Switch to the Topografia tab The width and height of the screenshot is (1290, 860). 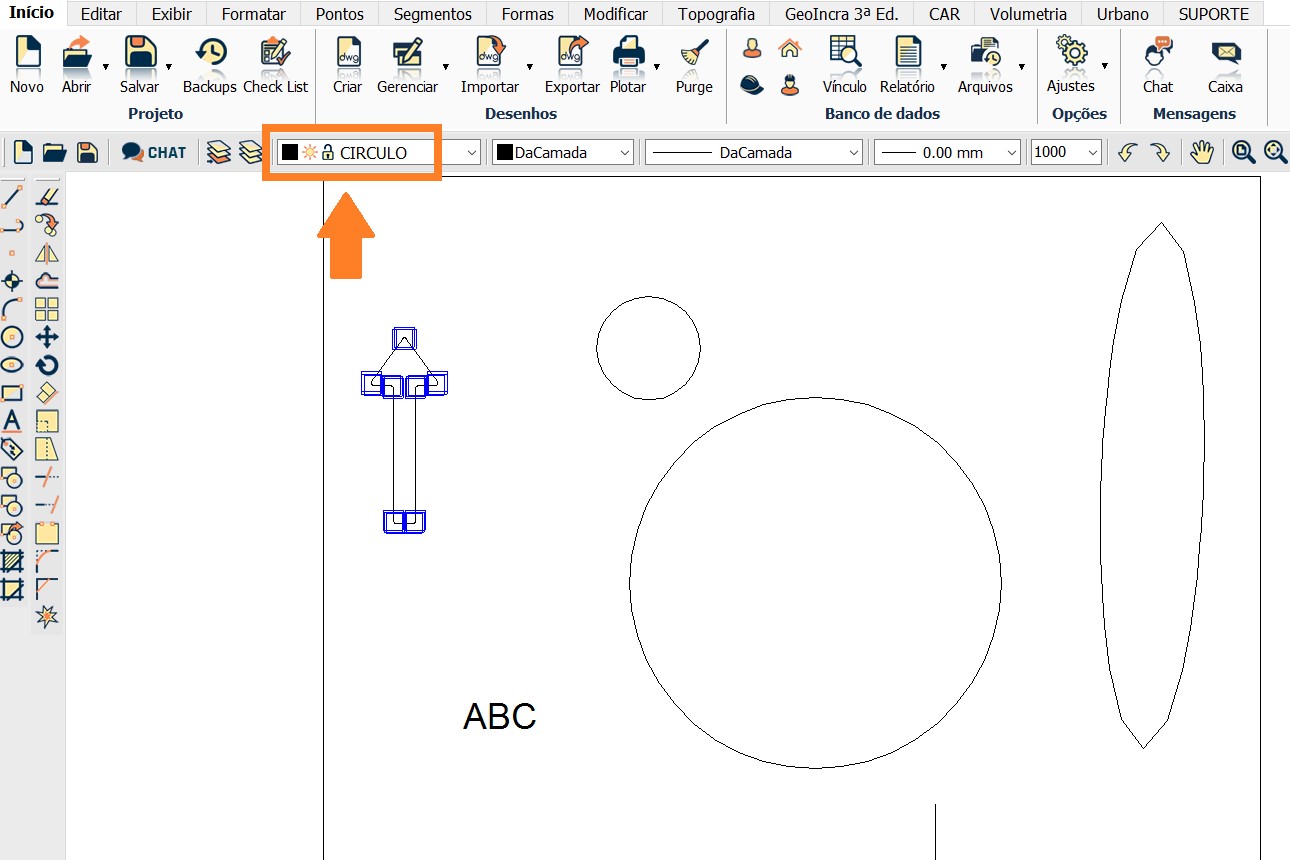point(716,14)
